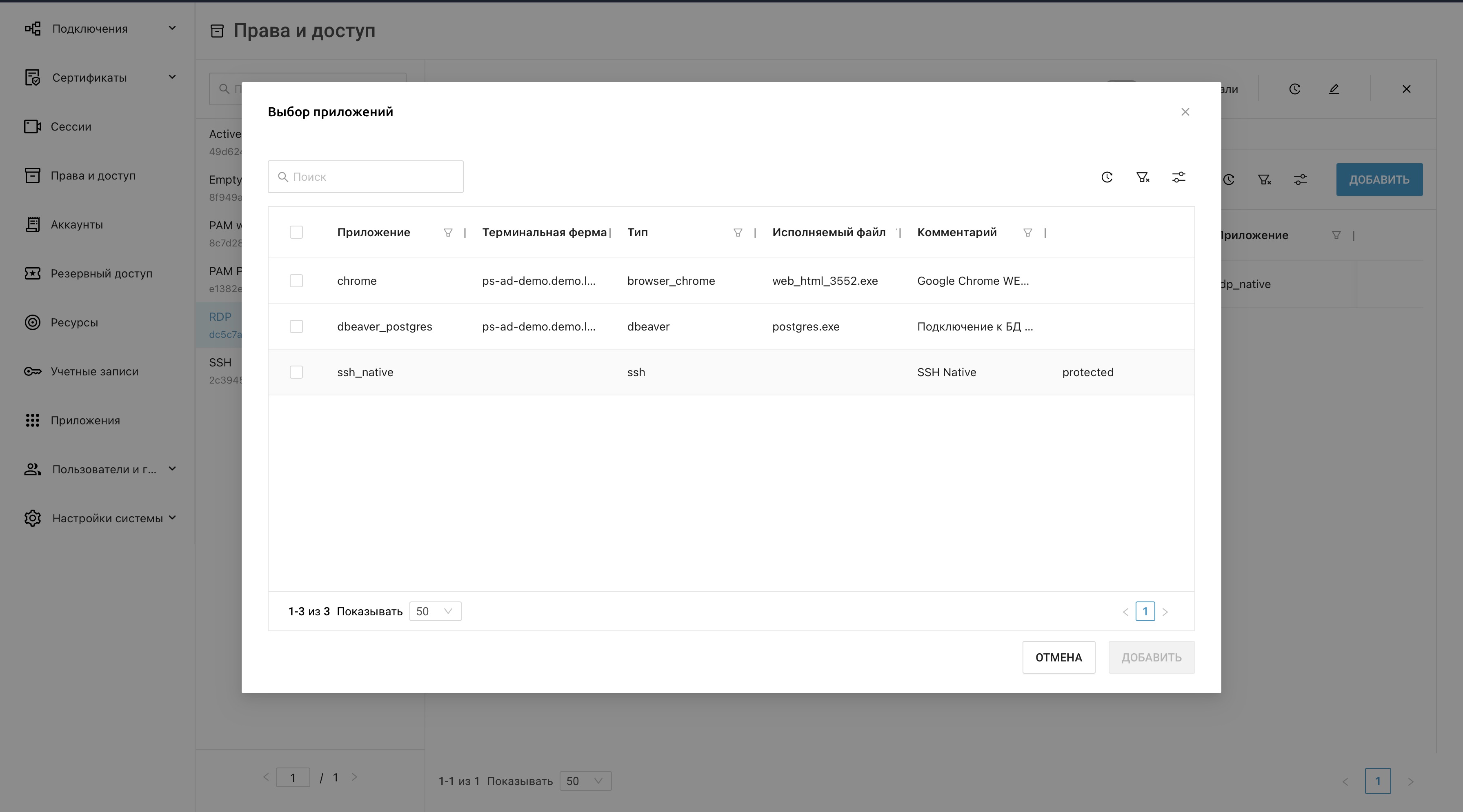The image size is (1463, 812).
Task: Click the ssh_native application row
Action: pos(365,372)
